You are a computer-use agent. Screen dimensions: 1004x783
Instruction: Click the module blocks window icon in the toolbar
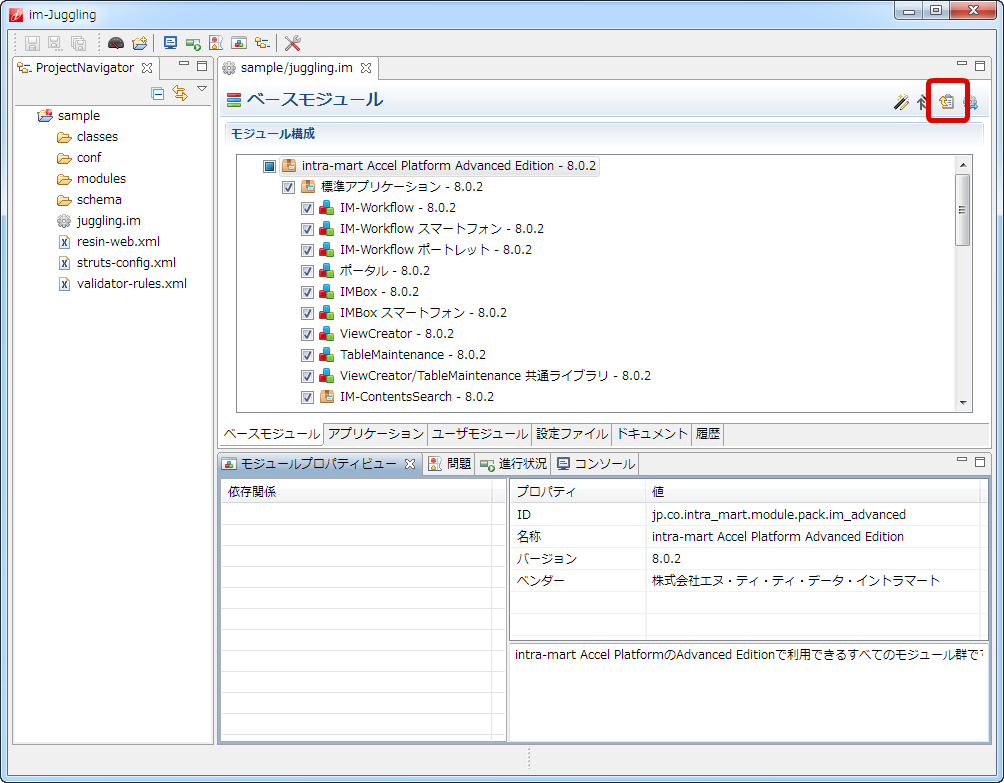click(239, 43)
